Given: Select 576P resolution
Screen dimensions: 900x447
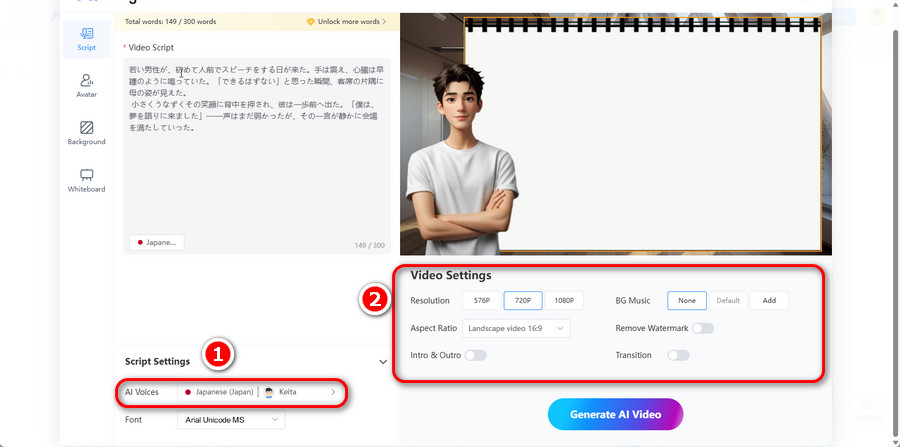Looking at the screenshot, I should coord(482,300).
